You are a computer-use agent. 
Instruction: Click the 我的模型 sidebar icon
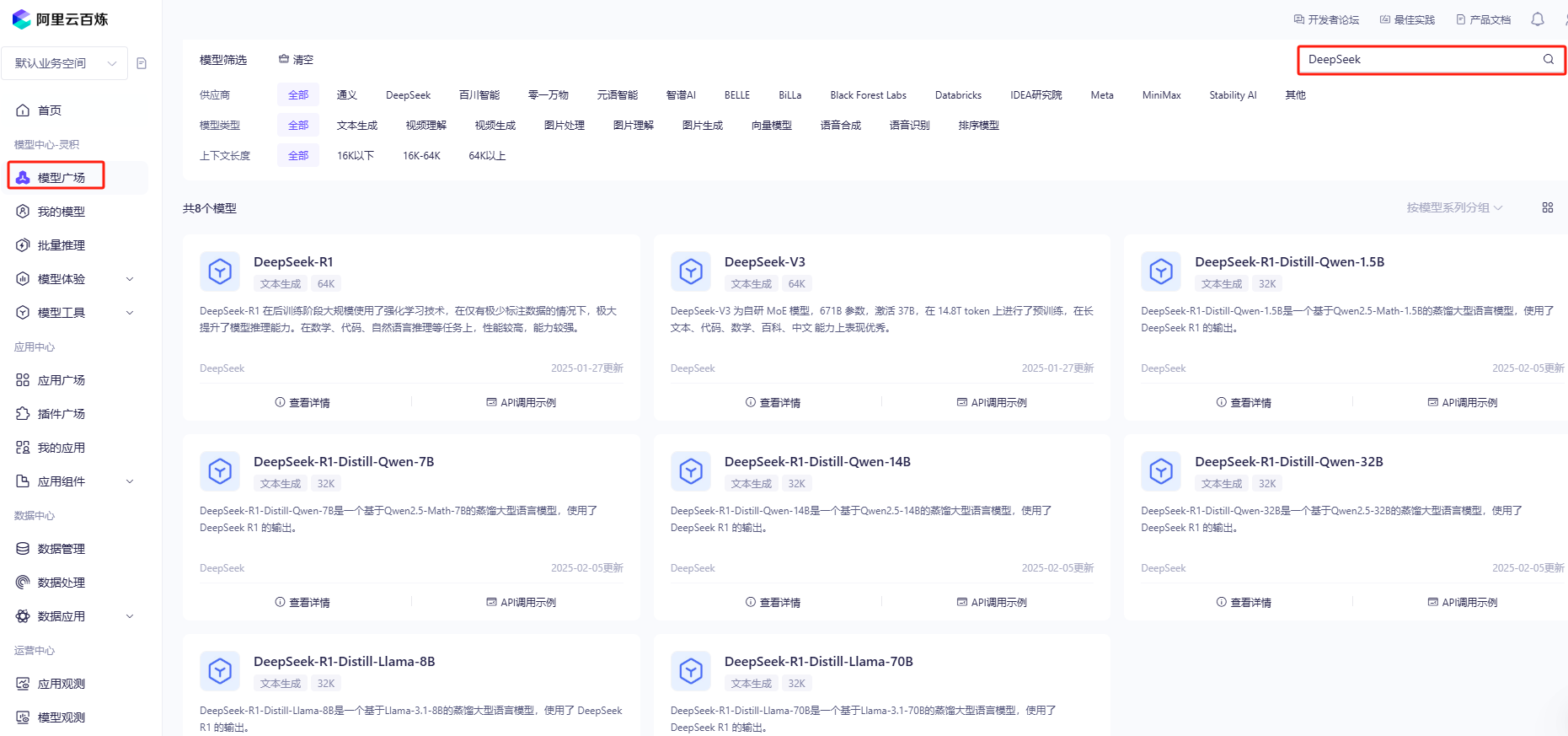pyautogui.click(x=23, y=212)
